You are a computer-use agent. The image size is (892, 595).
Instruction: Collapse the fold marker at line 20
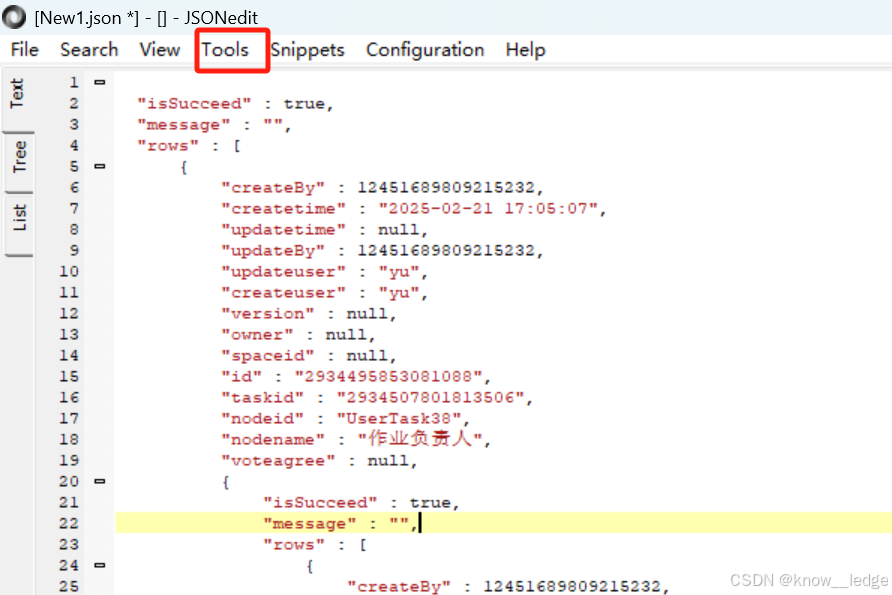click(100, 481)
